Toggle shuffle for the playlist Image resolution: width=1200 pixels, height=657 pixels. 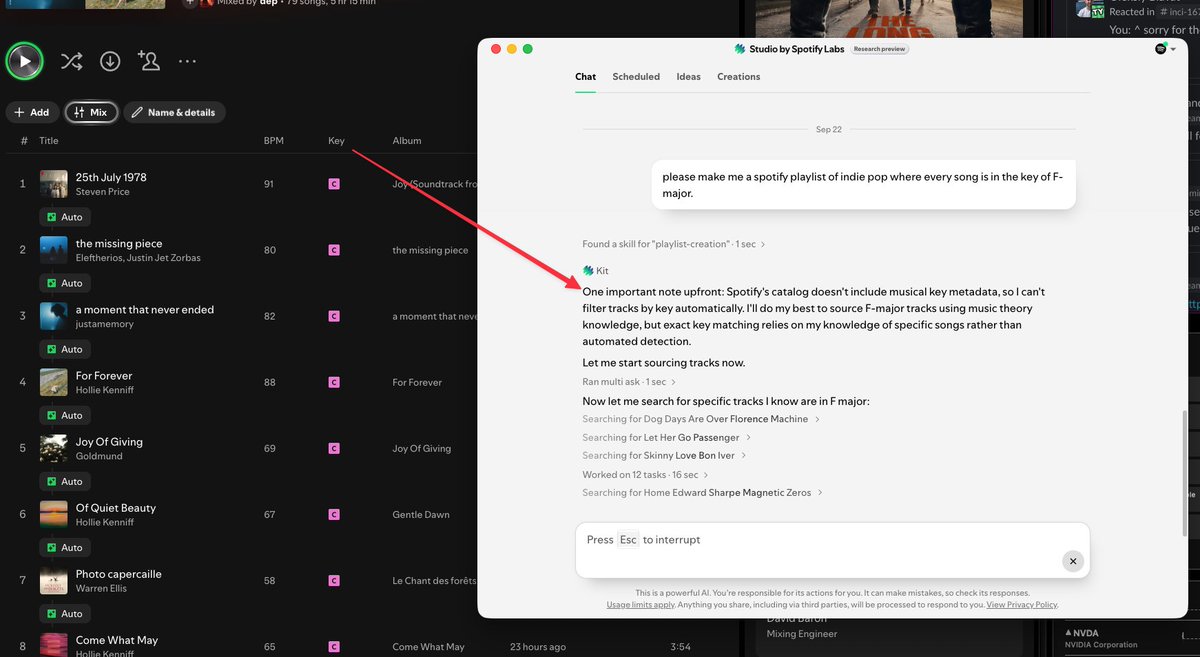click(71, 61)
